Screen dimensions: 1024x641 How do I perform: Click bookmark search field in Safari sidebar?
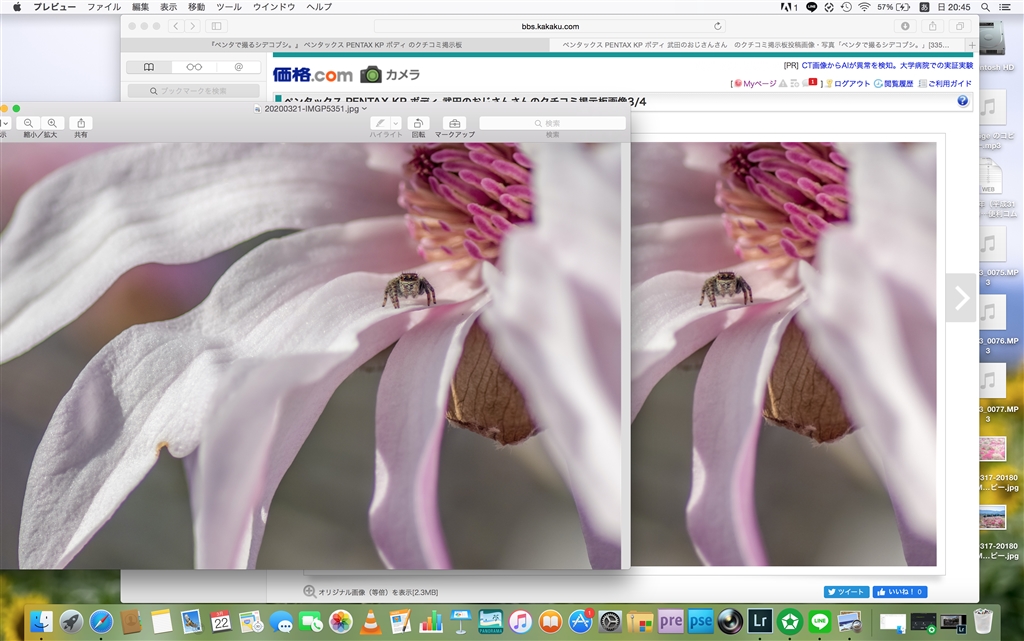click(x=194, y=91)
